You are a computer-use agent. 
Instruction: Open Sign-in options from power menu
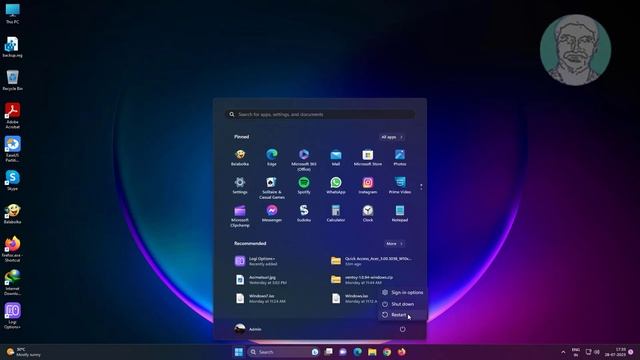point(402,292)
